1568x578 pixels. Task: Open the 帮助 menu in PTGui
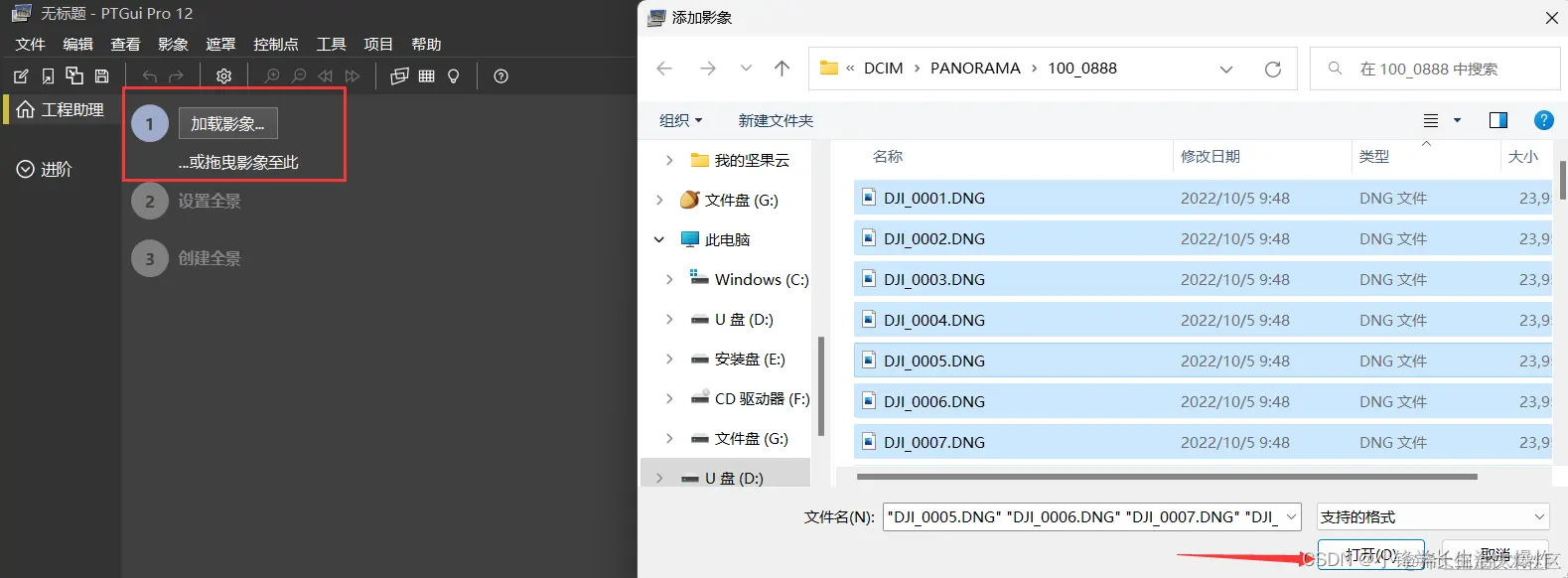[x=426, y=44]
